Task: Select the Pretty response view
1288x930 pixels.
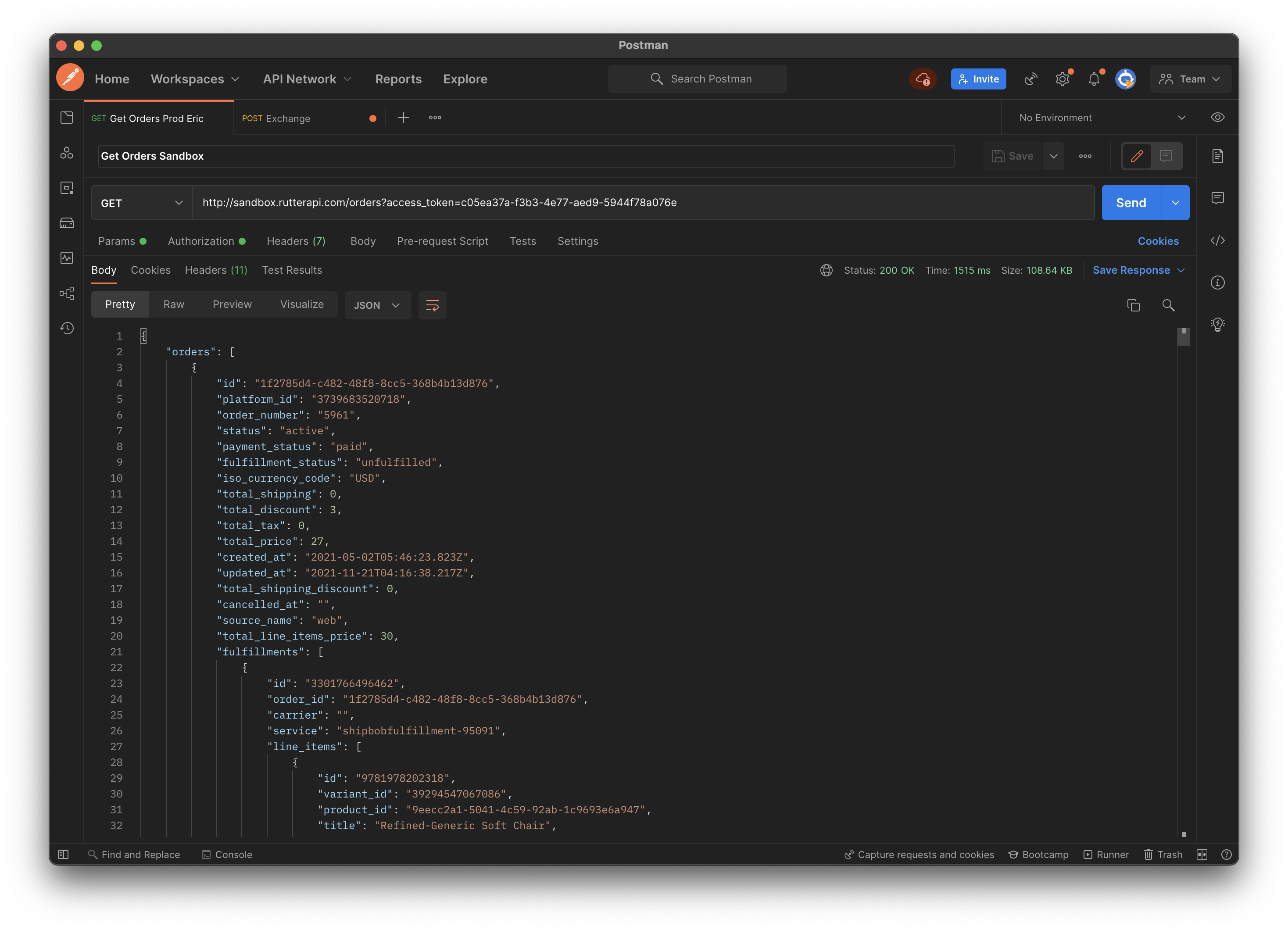Action: [x=120, y=305]
